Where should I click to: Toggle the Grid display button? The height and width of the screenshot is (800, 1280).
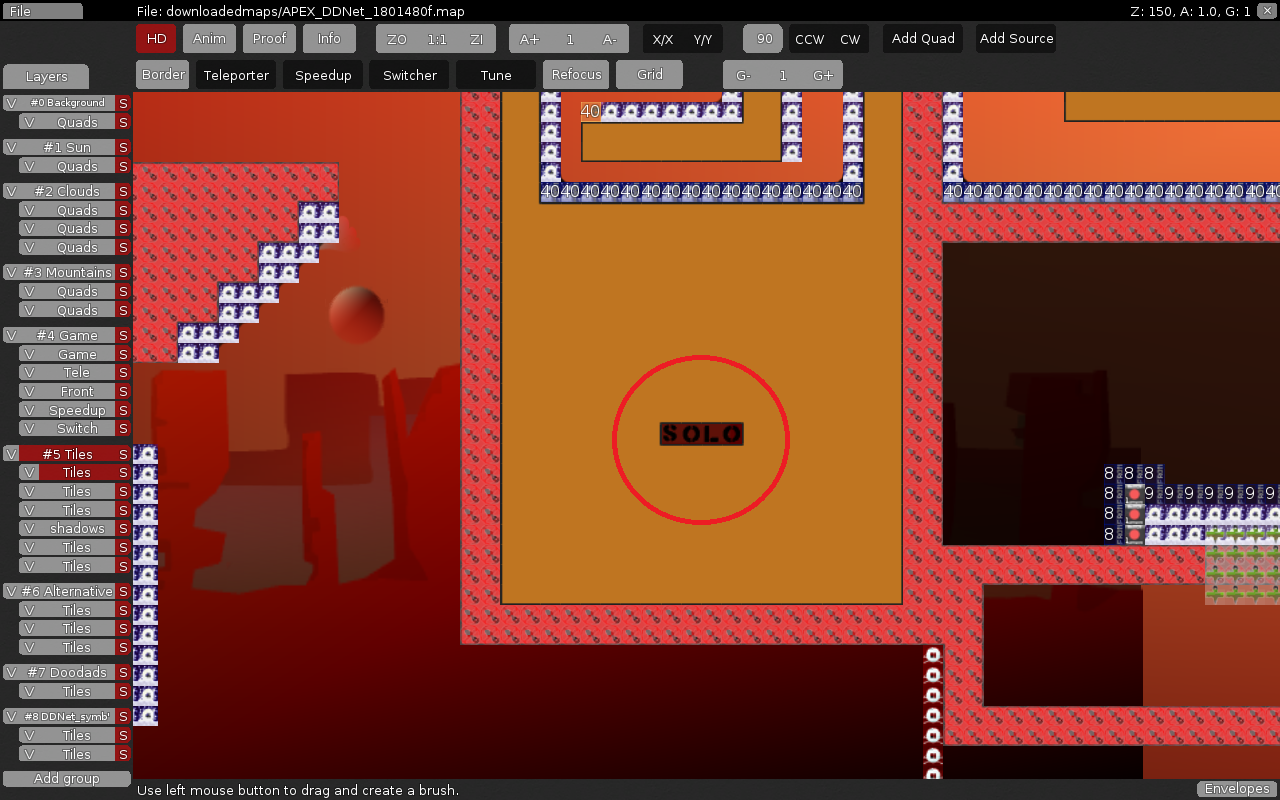(x=649, y=74)
